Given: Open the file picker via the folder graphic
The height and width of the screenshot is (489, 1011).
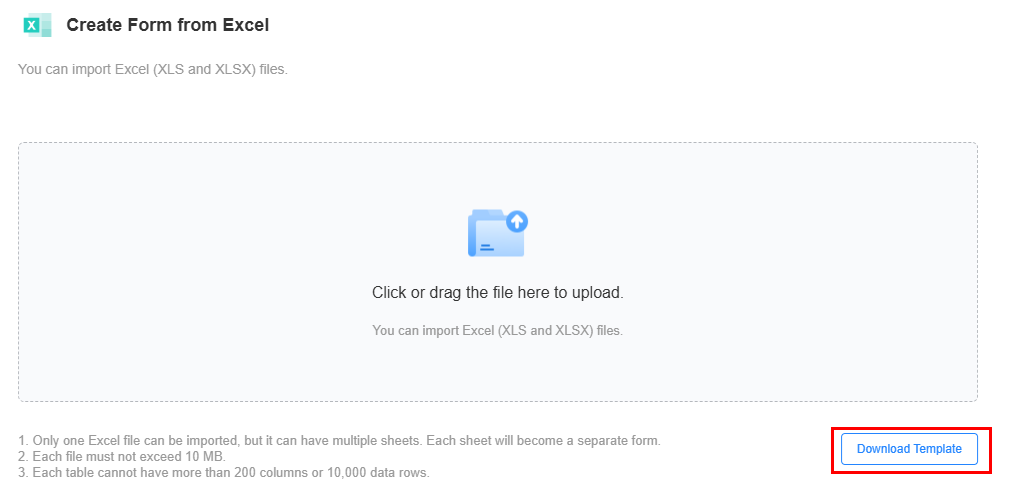Looking at the screenshot, I should point(498,233).
